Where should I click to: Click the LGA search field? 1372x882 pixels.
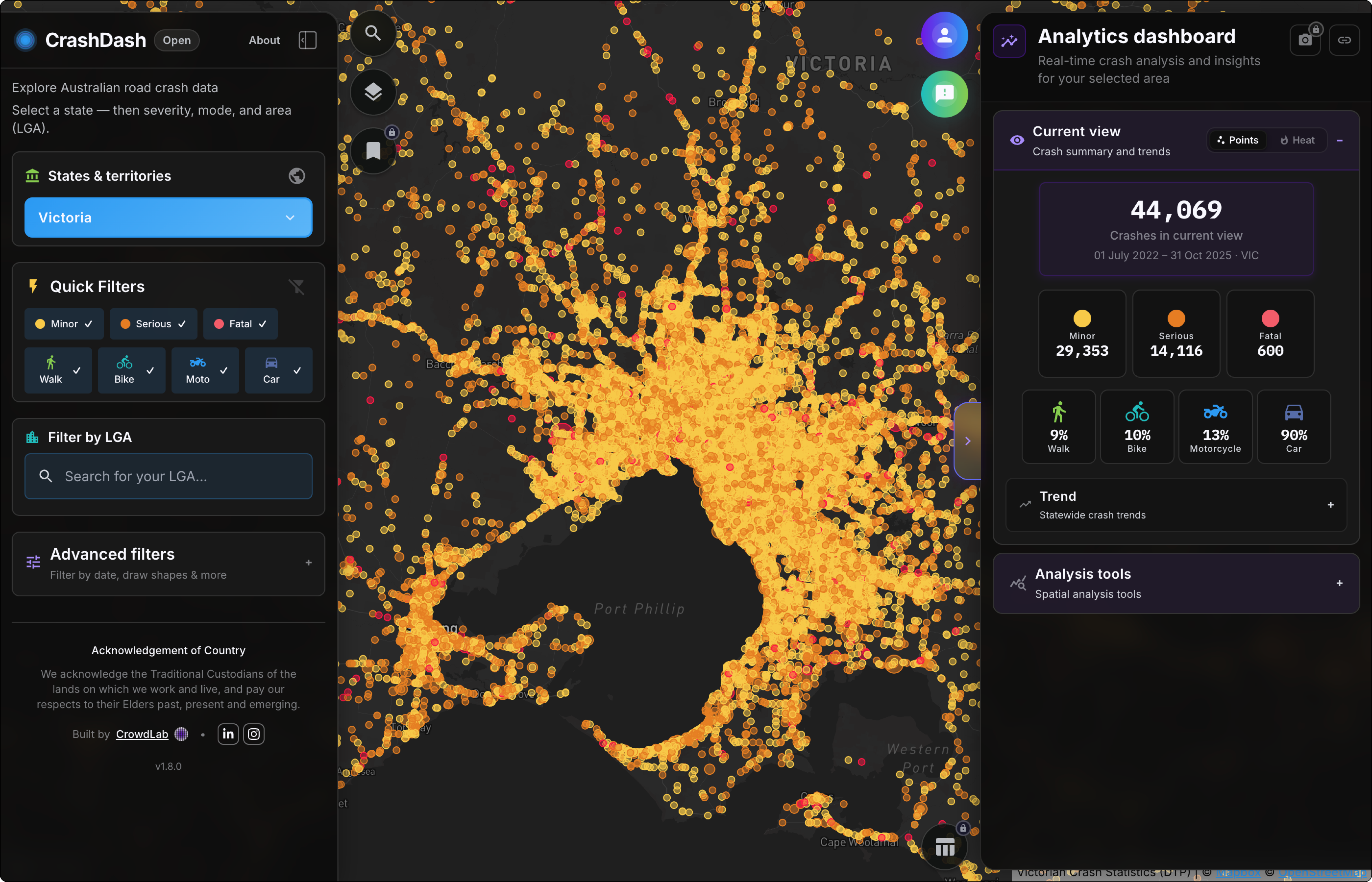pyautogui.click(x=168, y=476)
